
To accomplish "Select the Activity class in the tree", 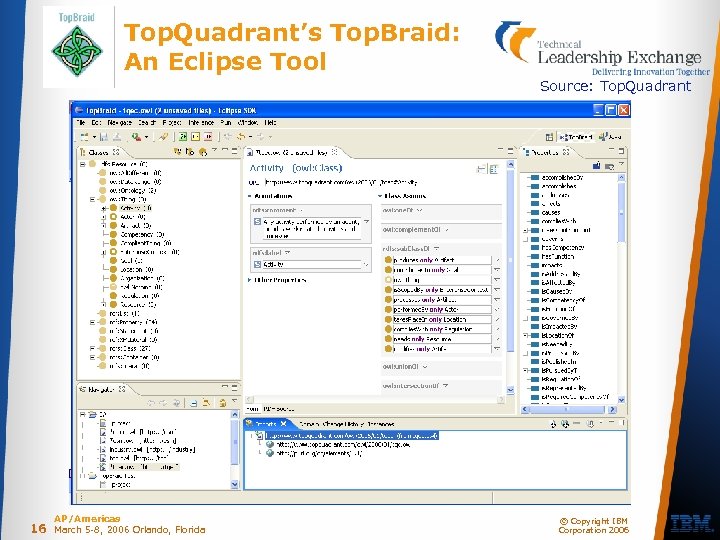I will click(x=136, y=208).
